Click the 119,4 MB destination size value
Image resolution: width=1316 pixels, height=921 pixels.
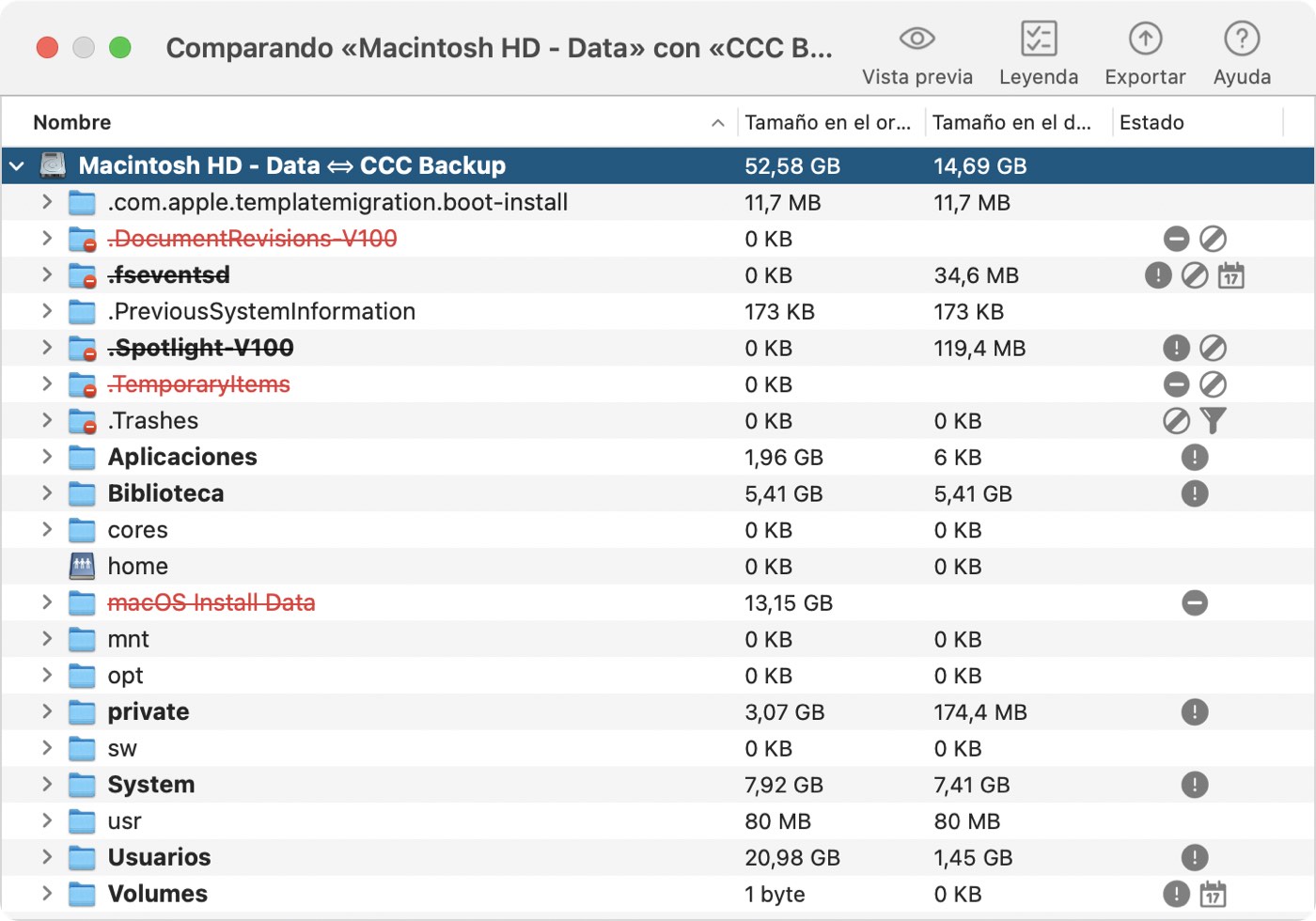(979, 349)
